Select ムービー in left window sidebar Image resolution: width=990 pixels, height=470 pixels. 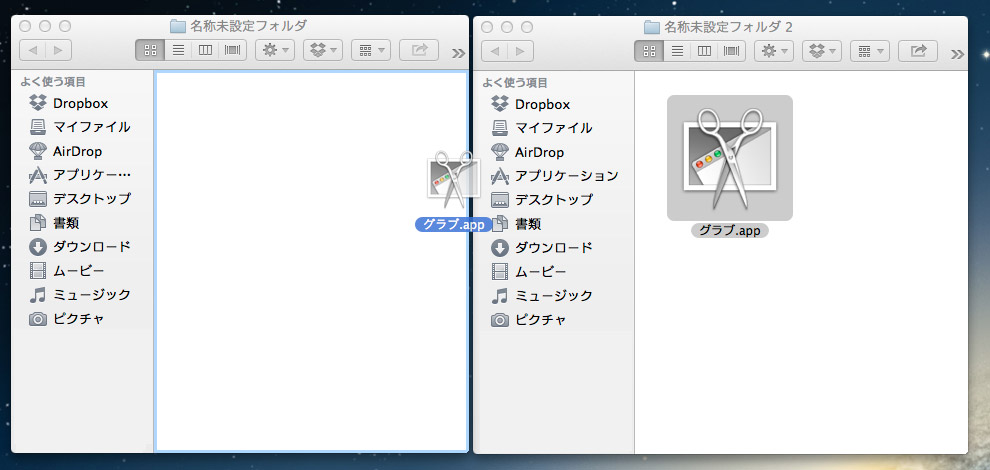coord(67,271)
